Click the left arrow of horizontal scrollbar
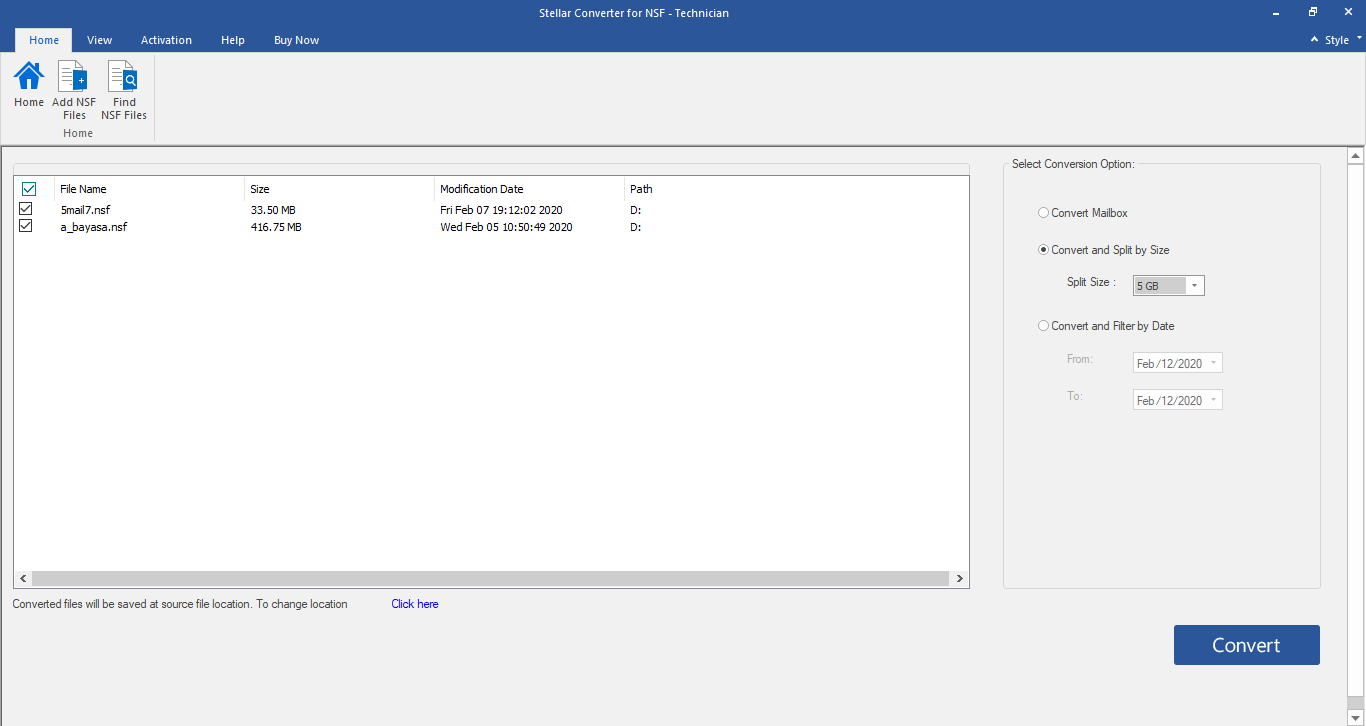This screenshot has width=1366, height=726. point(23,579)
